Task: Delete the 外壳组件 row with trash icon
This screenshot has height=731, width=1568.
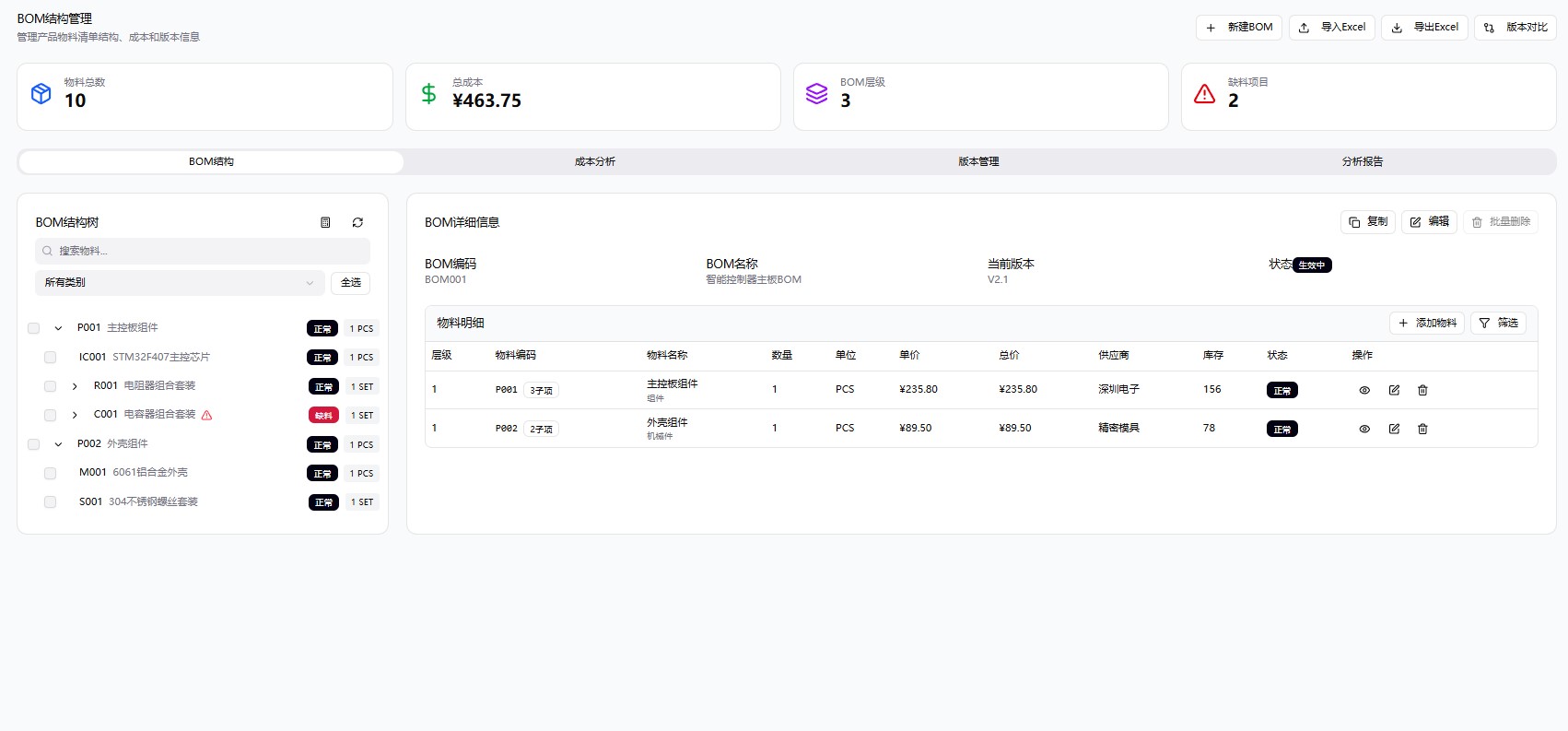Action: pyautogui.click(x=1422, y=429)
